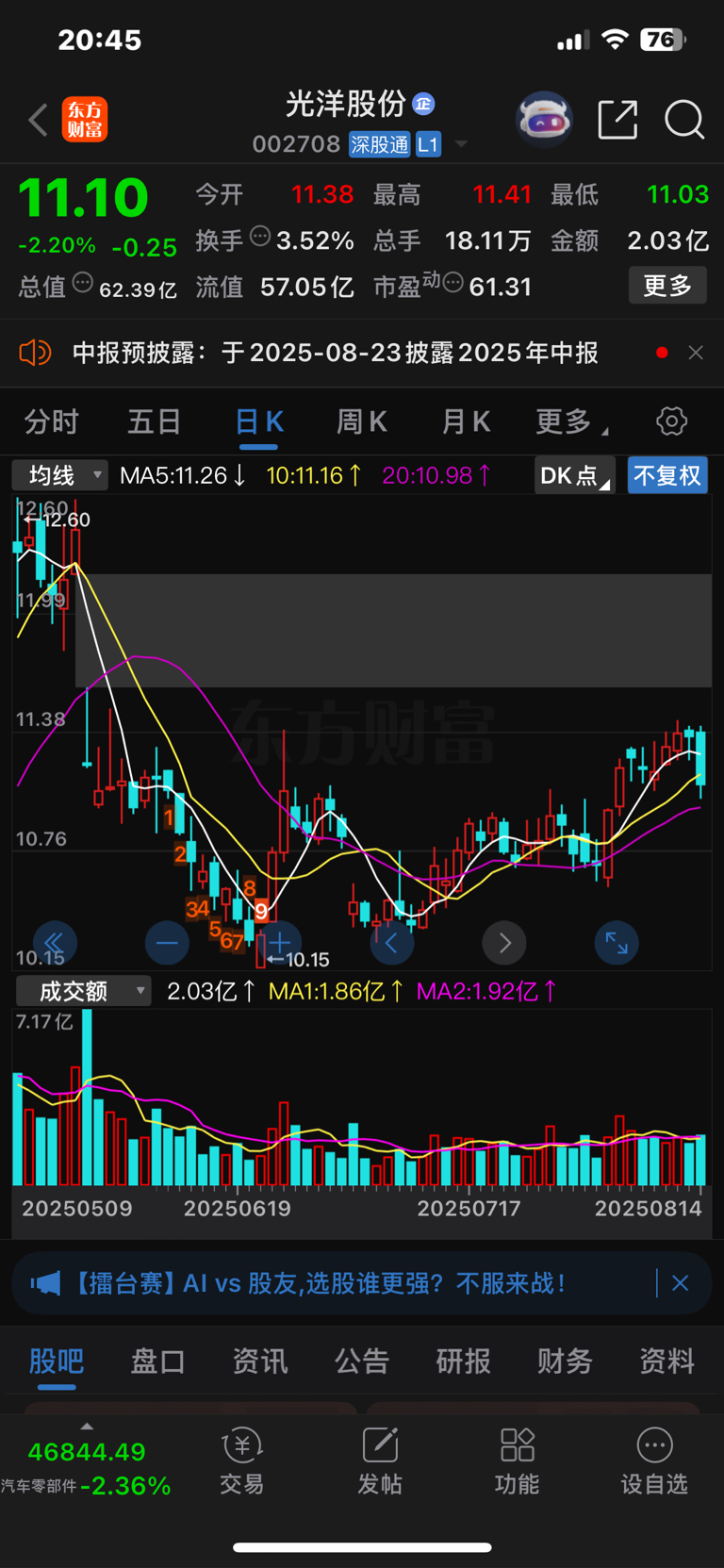This screenshot has width=724, height=1568.
Task: Open the 公告 tab
Action: (x=362, y=1361)
